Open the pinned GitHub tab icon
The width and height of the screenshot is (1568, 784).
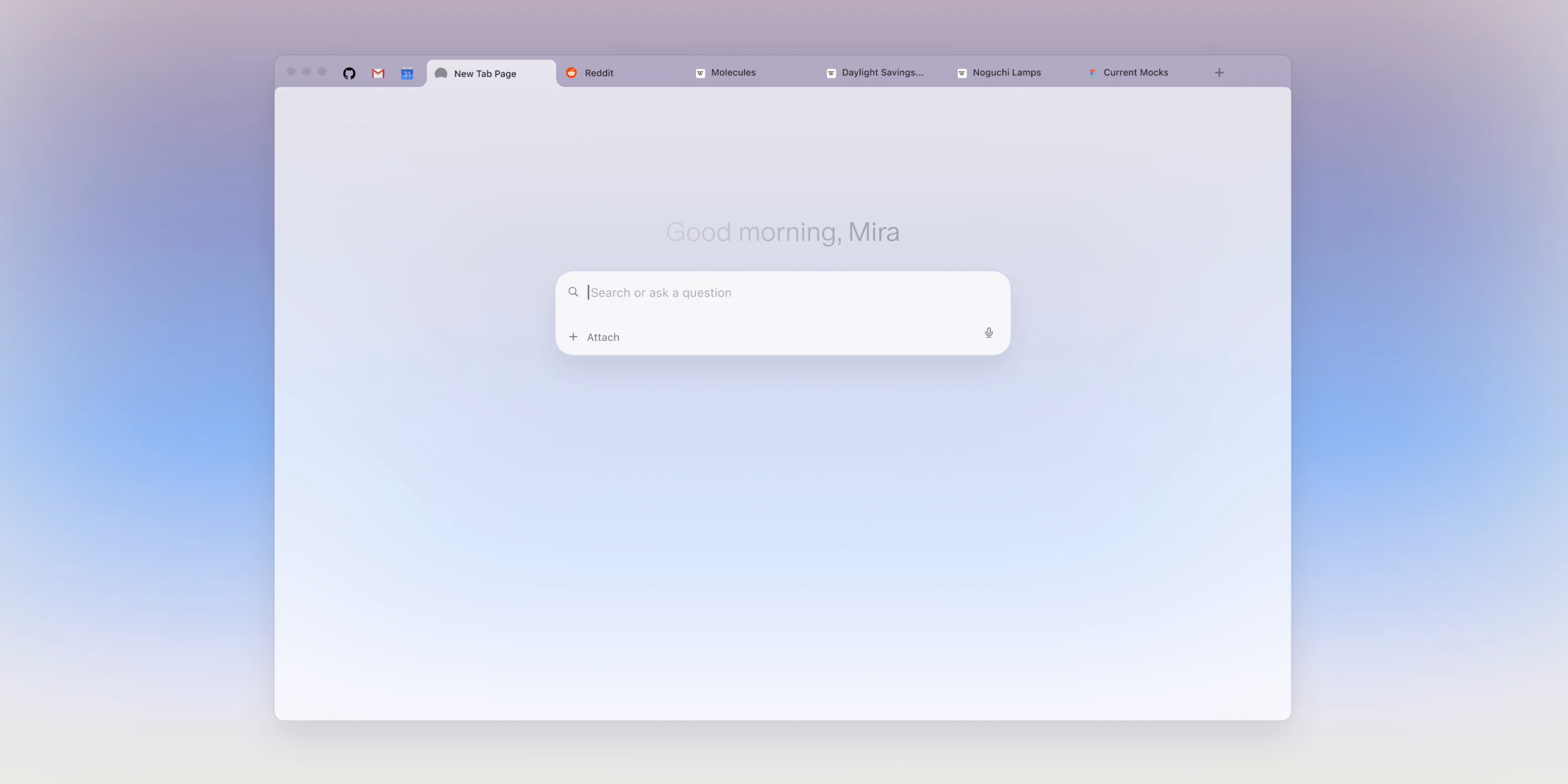pyautogui.click(x=349, y=73)
